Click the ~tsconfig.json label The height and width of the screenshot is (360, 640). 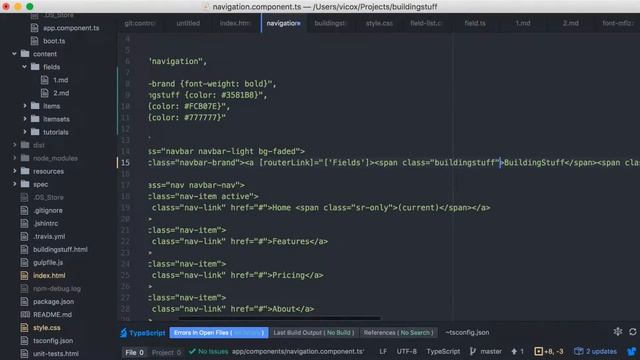tap(467, 333)
